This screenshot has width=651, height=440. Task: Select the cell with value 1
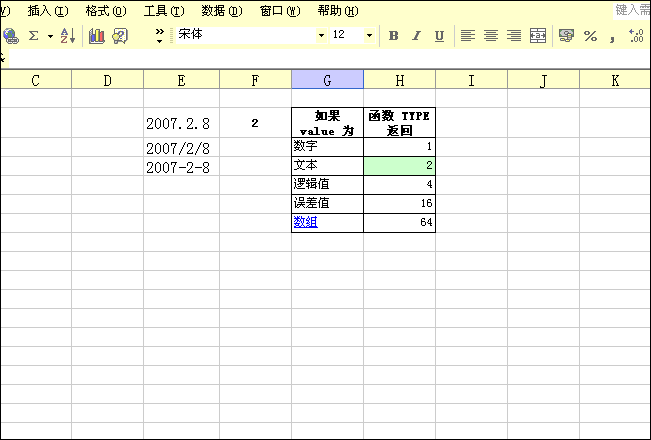click(399, 147)
